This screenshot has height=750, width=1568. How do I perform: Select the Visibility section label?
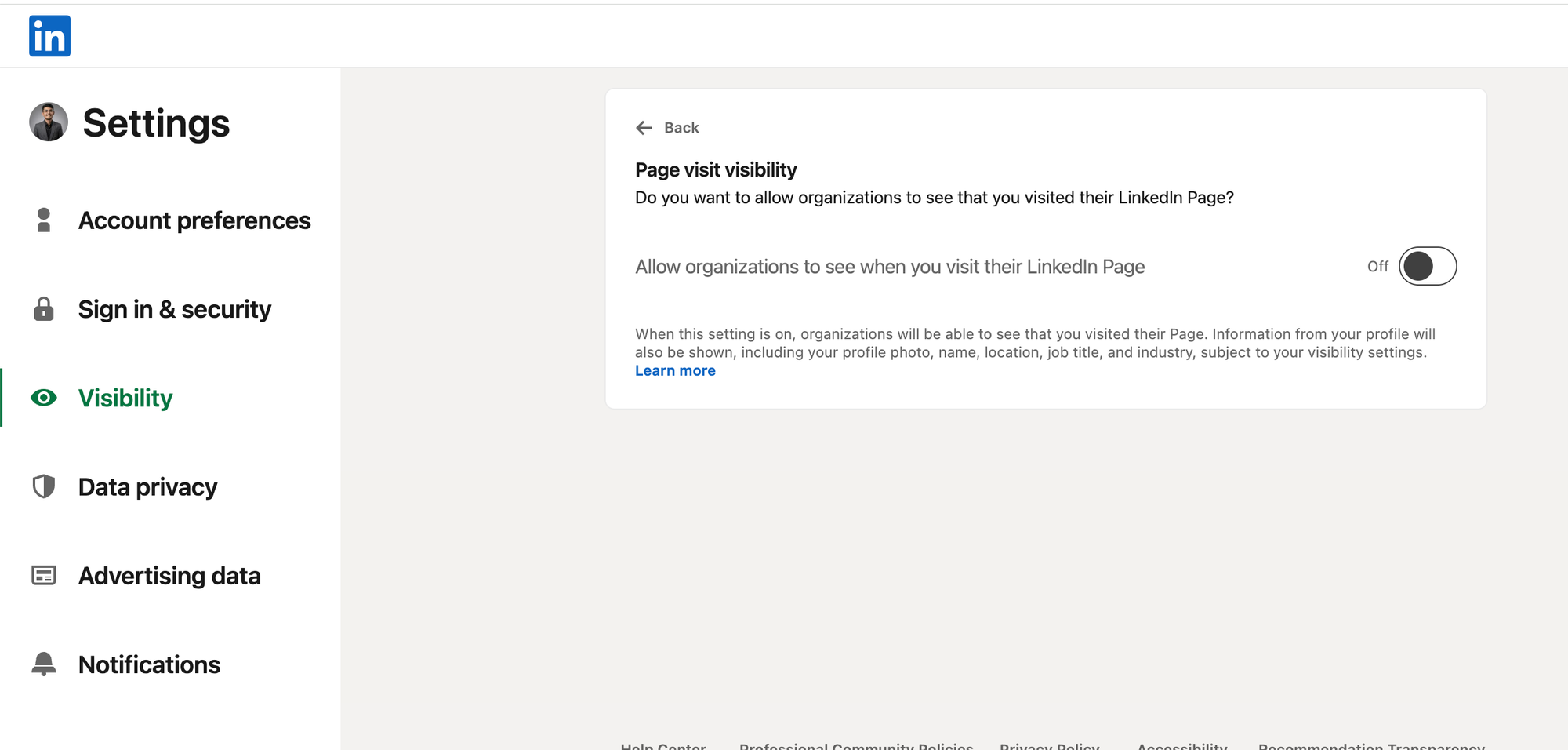point(125,398)
